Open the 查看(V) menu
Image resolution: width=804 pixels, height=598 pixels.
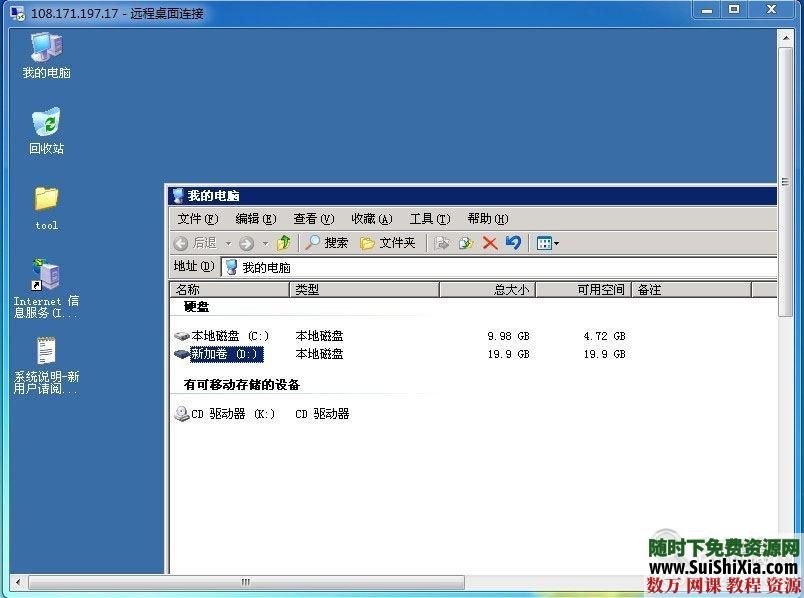coord(314,218)
